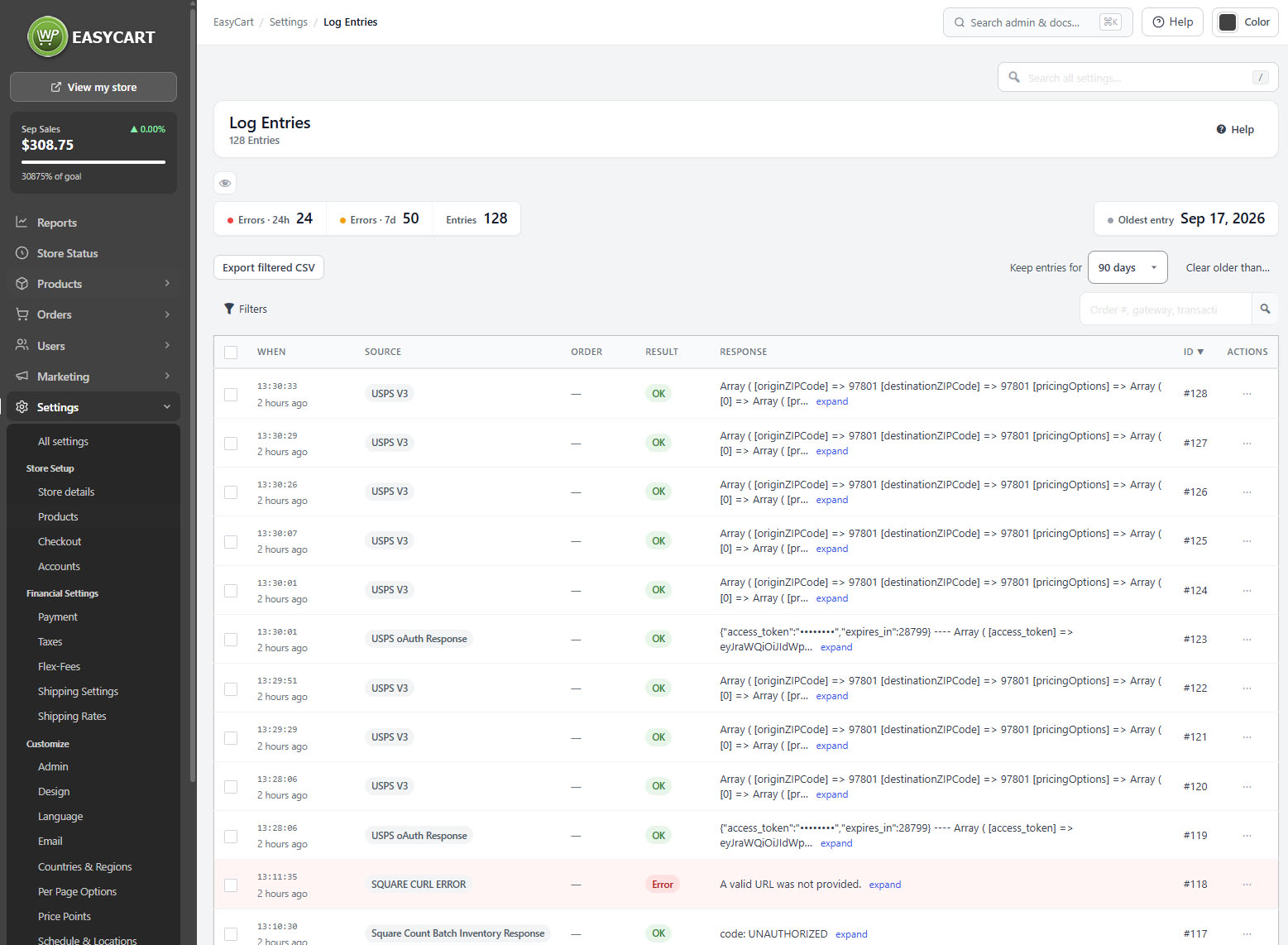
Task: Expand the Orders sidebar submenu chevron
Action: pos(167,314)
